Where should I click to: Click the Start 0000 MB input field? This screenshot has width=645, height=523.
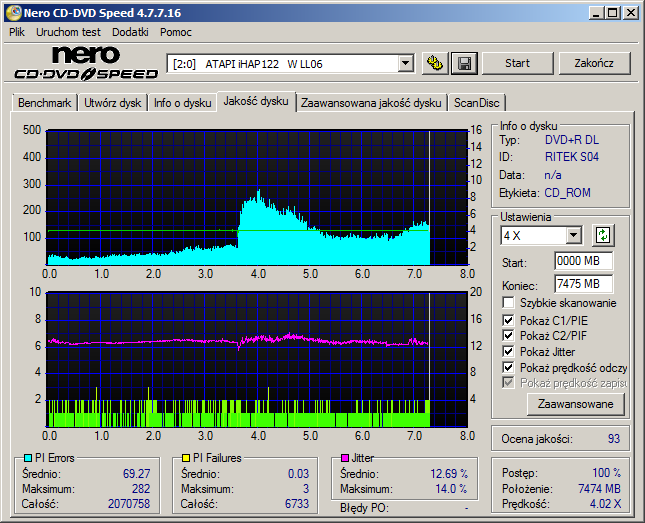[x=583, y=261]
